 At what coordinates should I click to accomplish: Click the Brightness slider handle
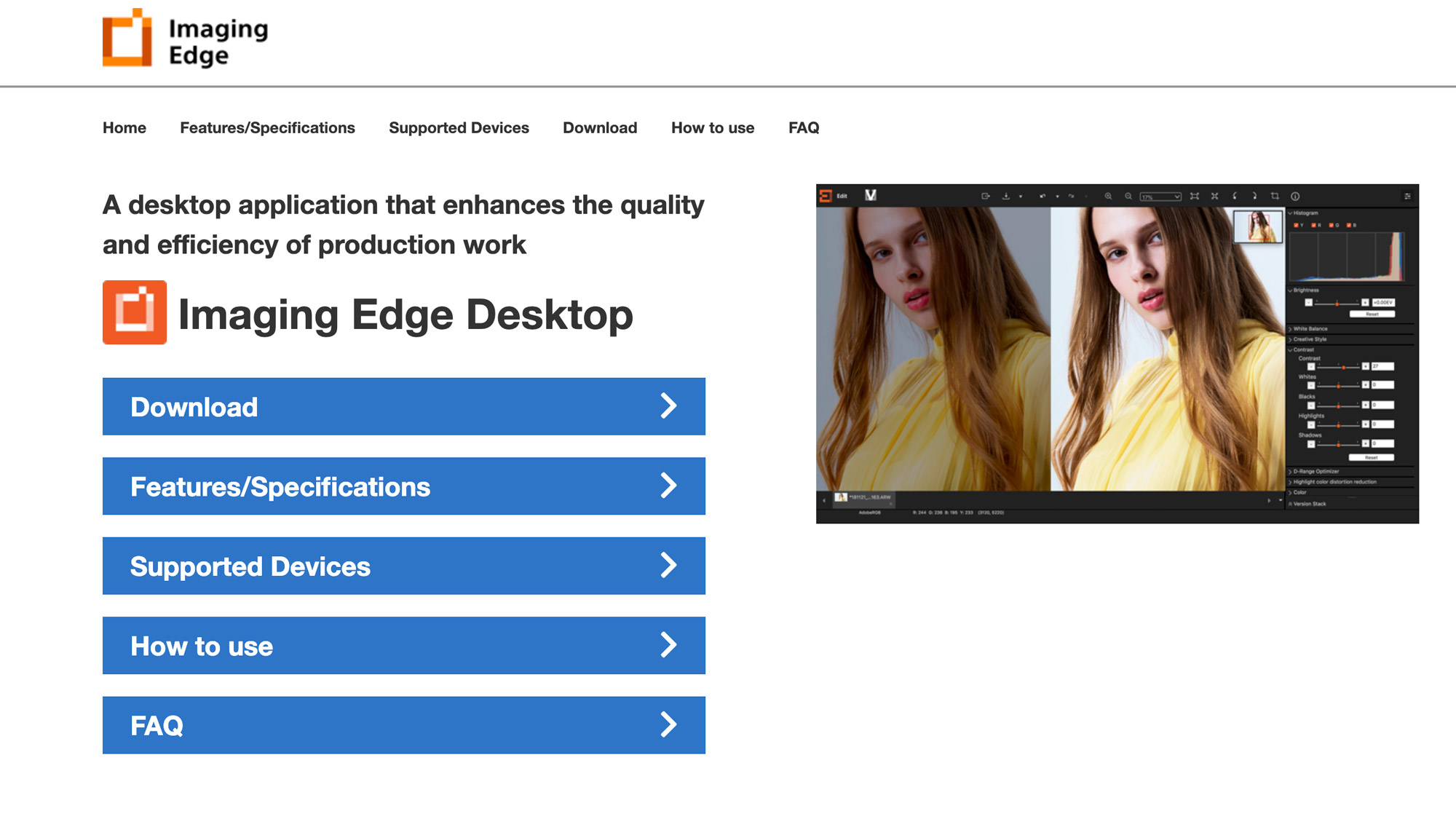pyautogui.click(x=1337, y=304)
